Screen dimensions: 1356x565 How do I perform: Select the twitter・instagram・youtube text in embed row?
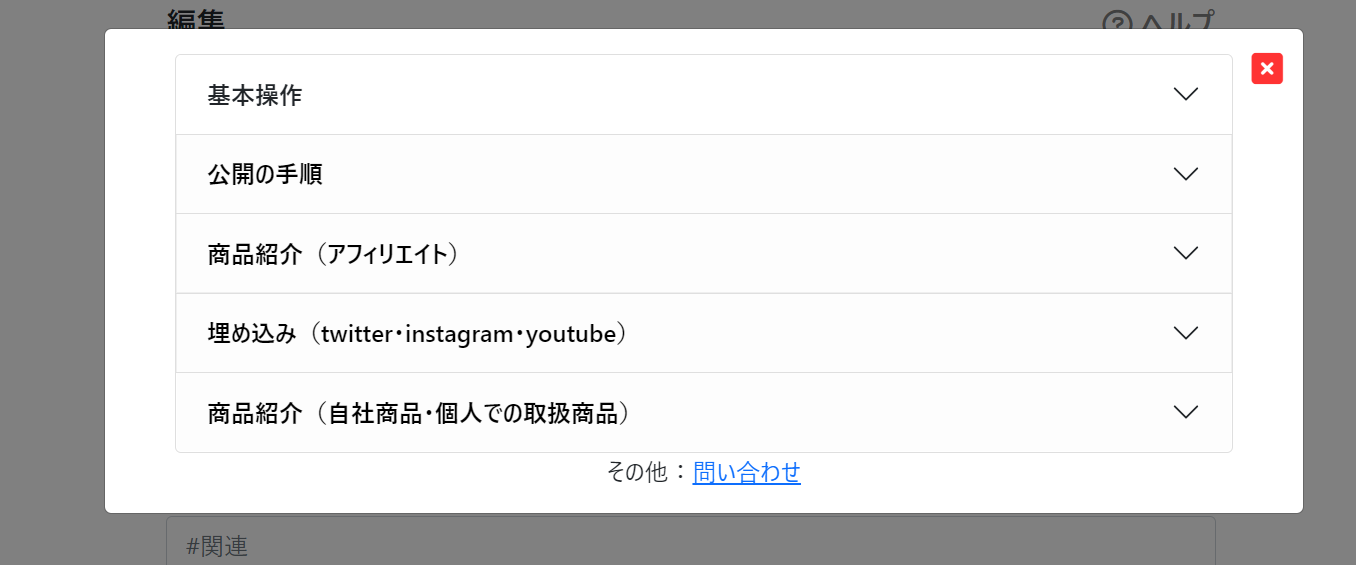[467, 334]
